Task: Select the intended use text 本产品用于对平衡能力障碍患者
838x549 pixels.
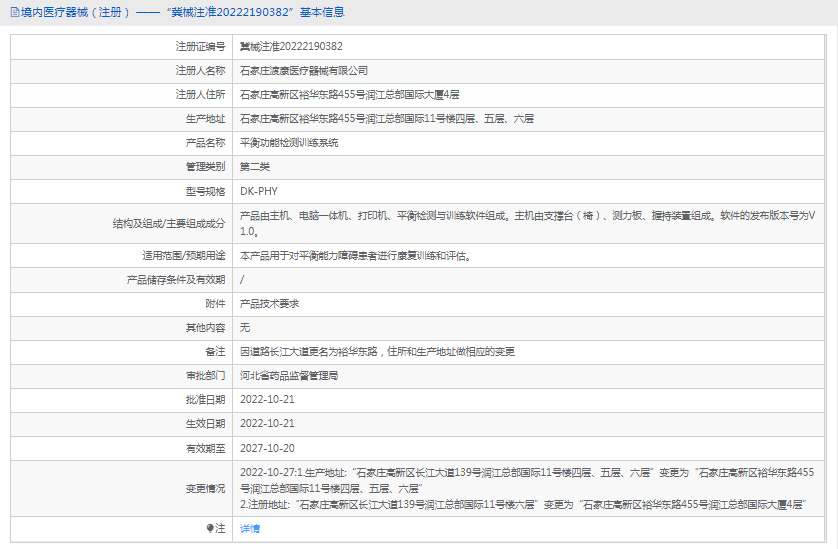Action: pyautogui.click(x=355, y=256)
